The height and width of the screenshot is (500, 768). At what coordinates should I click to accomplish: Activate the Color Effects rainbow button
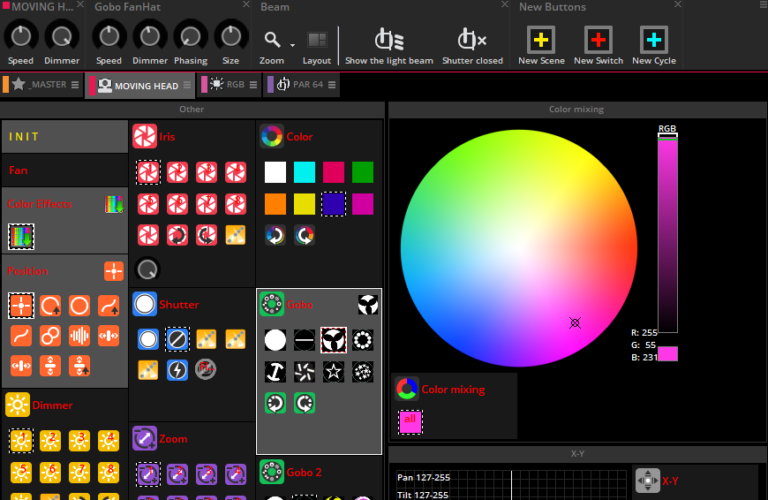click(x=21, y=237)
